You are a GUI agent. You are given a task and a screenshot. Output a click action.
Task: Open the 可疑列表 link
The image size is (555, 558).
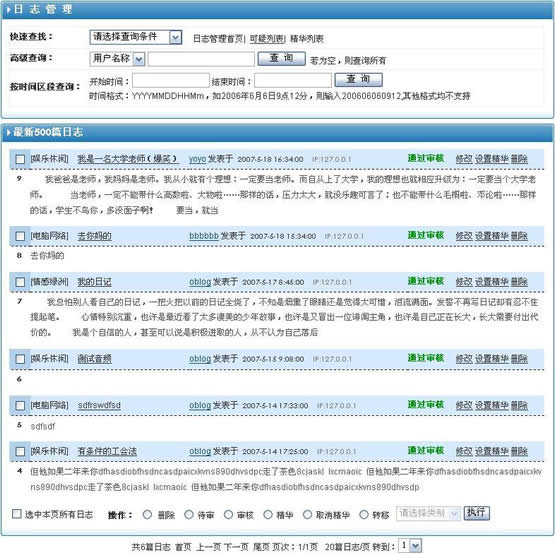(267, 39)
